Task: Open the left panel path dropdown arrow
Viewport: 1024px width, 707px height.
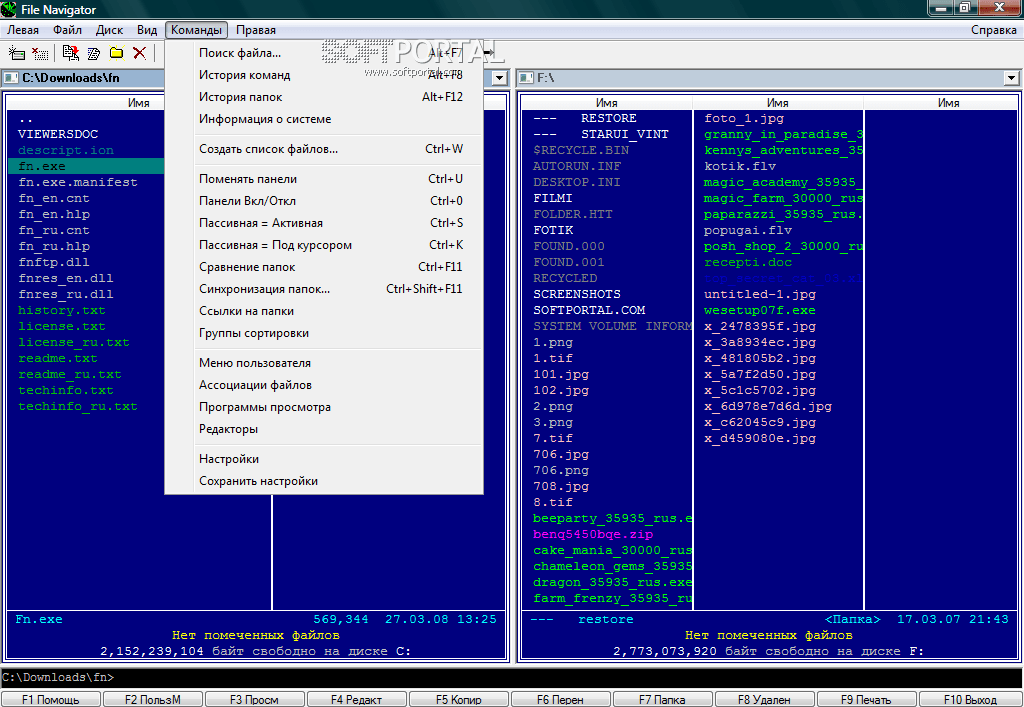Action: tap(500, 78)
